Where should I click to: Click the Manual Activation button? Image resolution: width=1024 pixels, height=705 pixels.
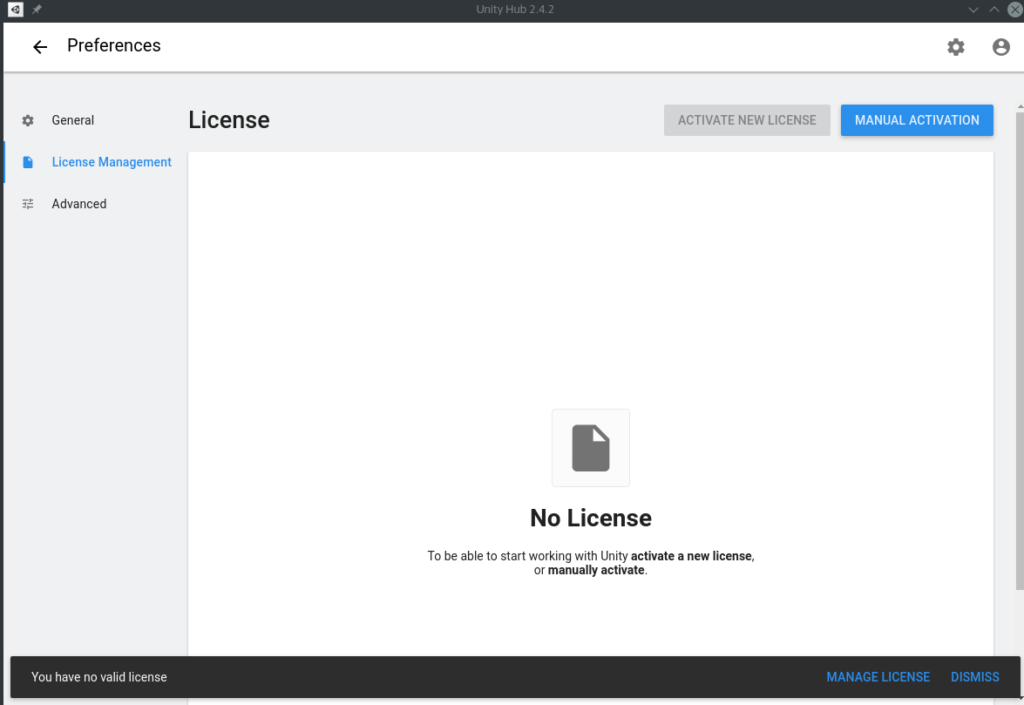coord(917,120)
